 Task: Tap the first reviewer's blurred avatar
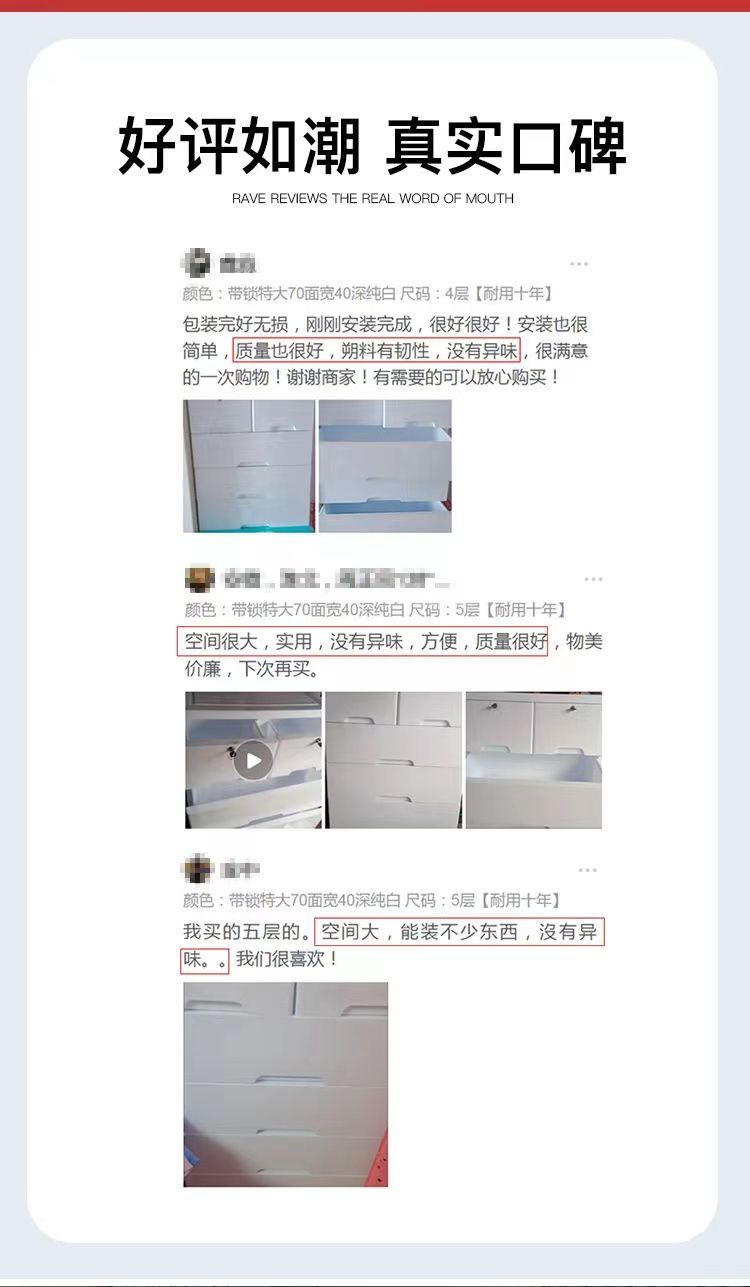pyautogui.click(x=196, y=263)
